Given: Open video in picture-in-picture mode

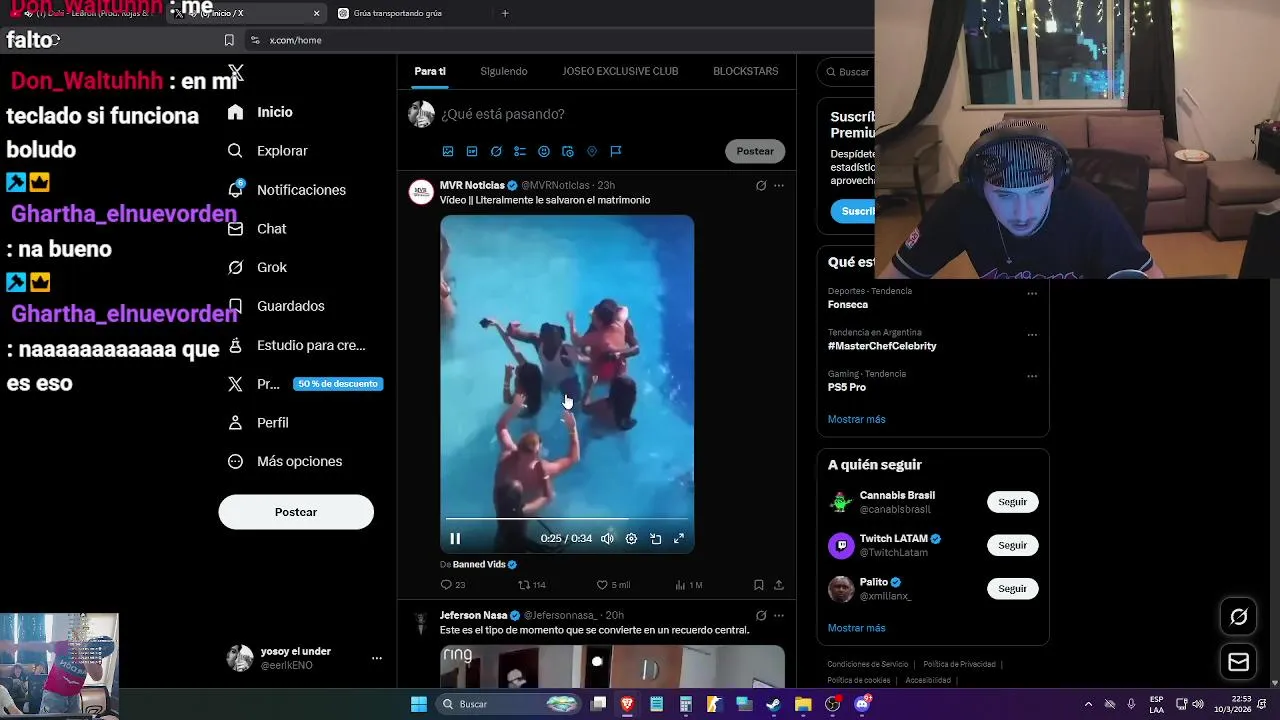Looking at the screenshot, I should coord(655,539).
